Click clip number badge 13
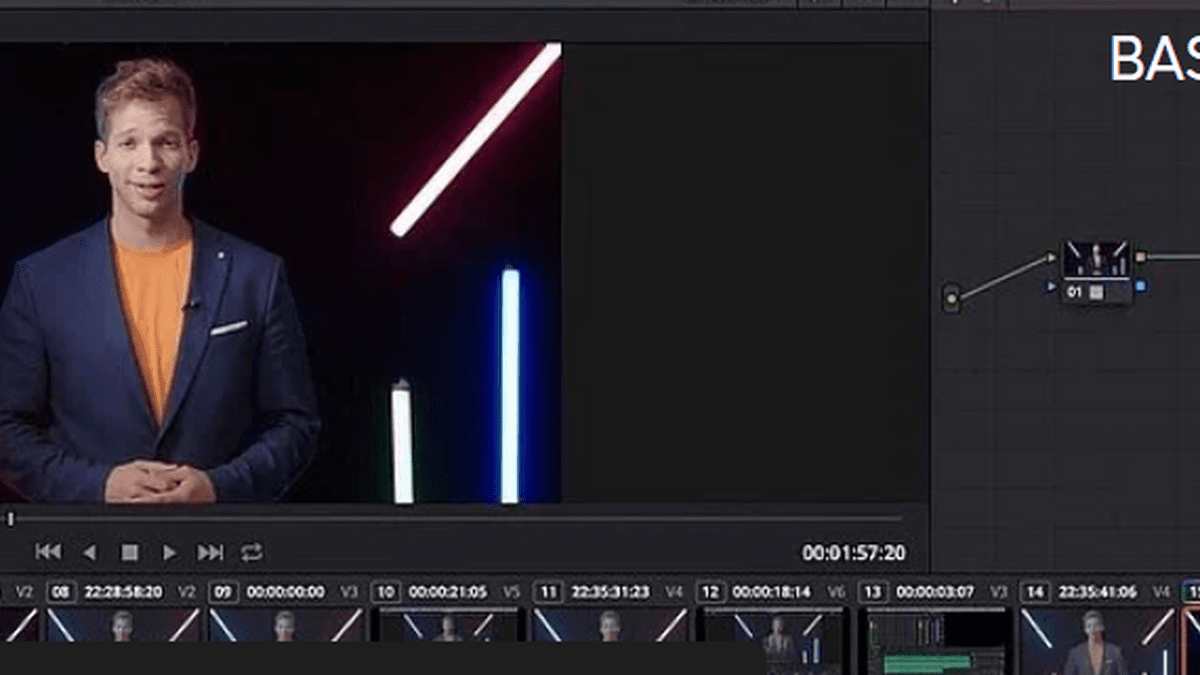1200x675 pixels. coord(872,592)
